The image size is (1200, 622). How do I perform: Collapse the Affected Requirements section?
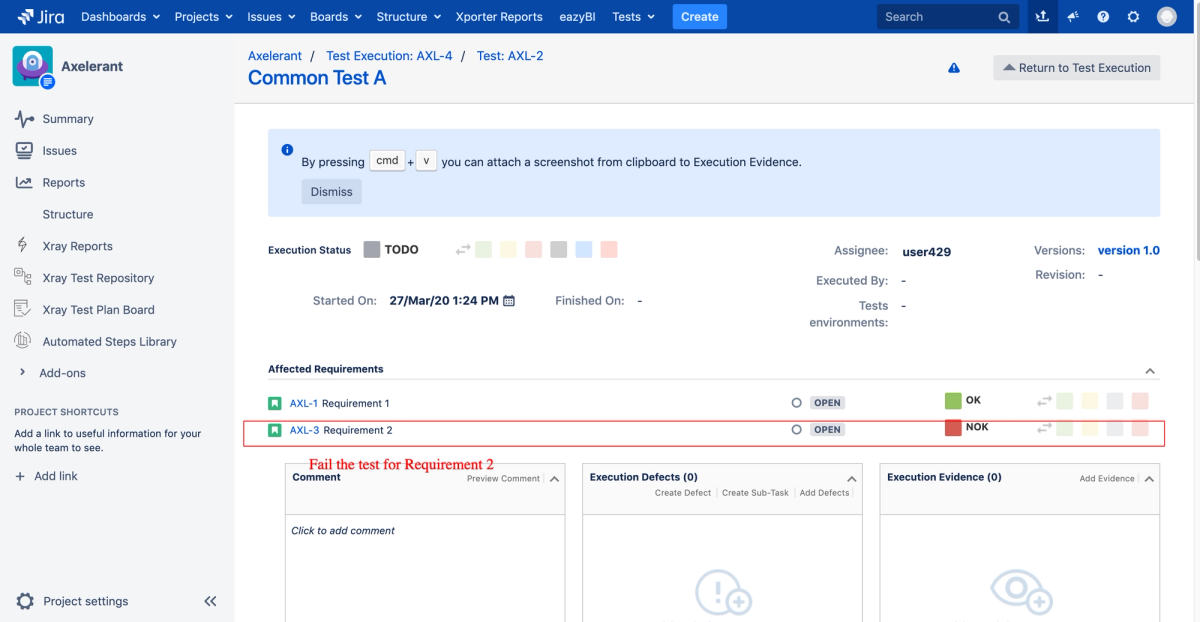[1150, 371]
